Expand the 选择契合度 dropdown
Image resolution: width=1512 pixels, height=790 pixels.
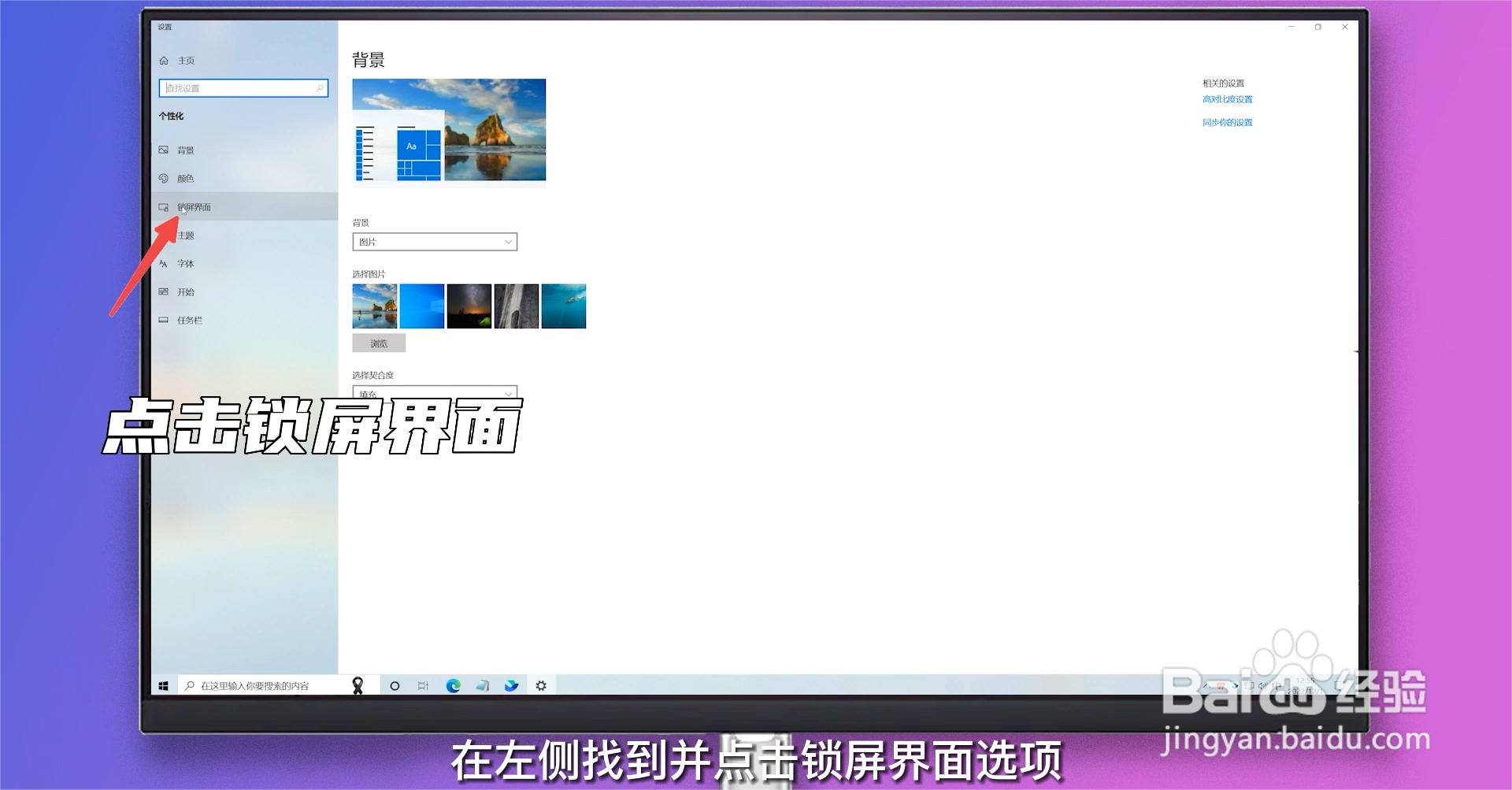(x=435, y=393)
